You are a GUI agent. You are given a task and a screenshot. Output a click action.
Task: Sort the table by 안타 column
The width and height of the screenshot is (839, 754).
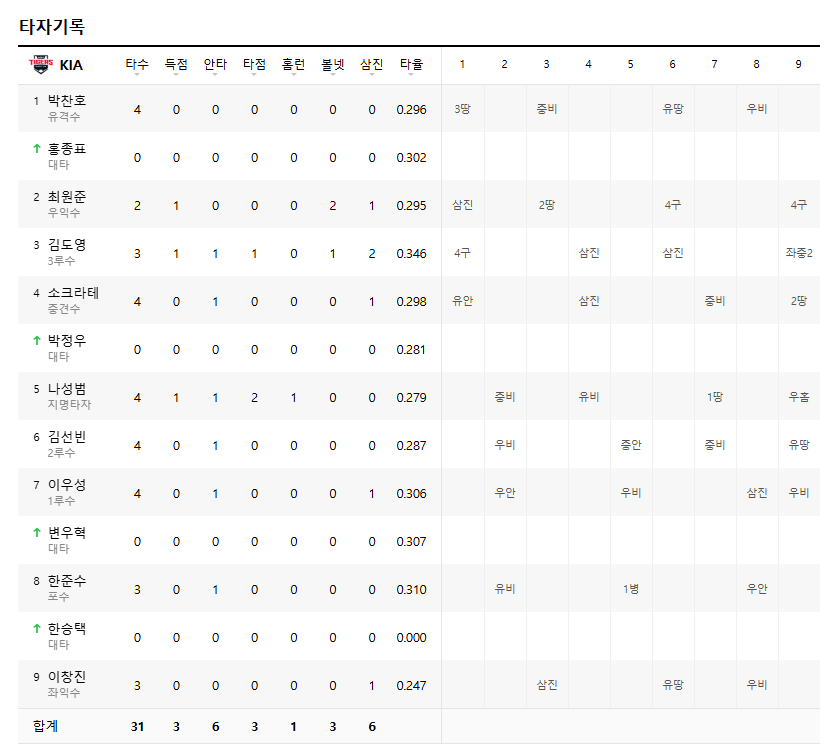pos(215,65)
